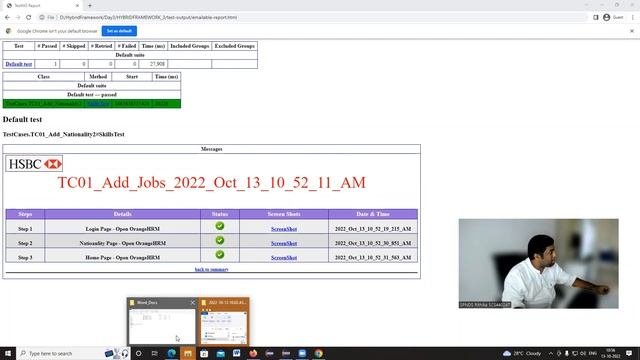The height and width of the screenshot is (360, 640).
Task: Click the back to summary link
Action: [x=211, y=269]
